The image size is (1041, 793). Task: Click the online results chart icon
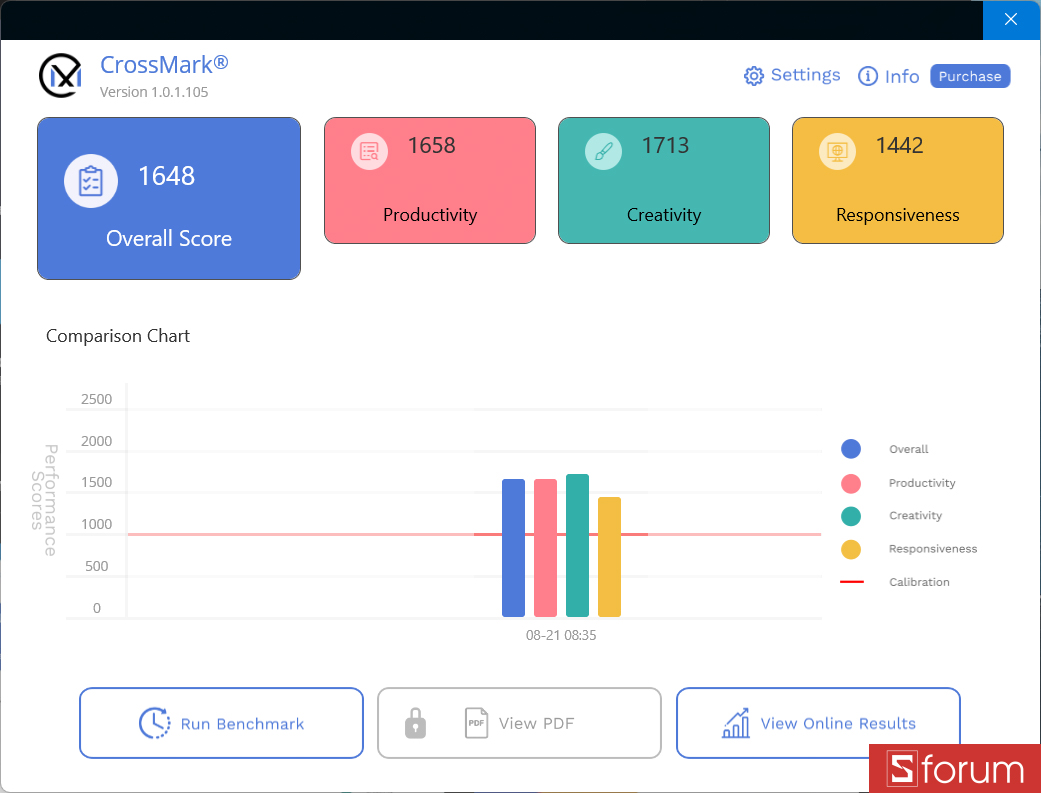click(x=736, y=723)
